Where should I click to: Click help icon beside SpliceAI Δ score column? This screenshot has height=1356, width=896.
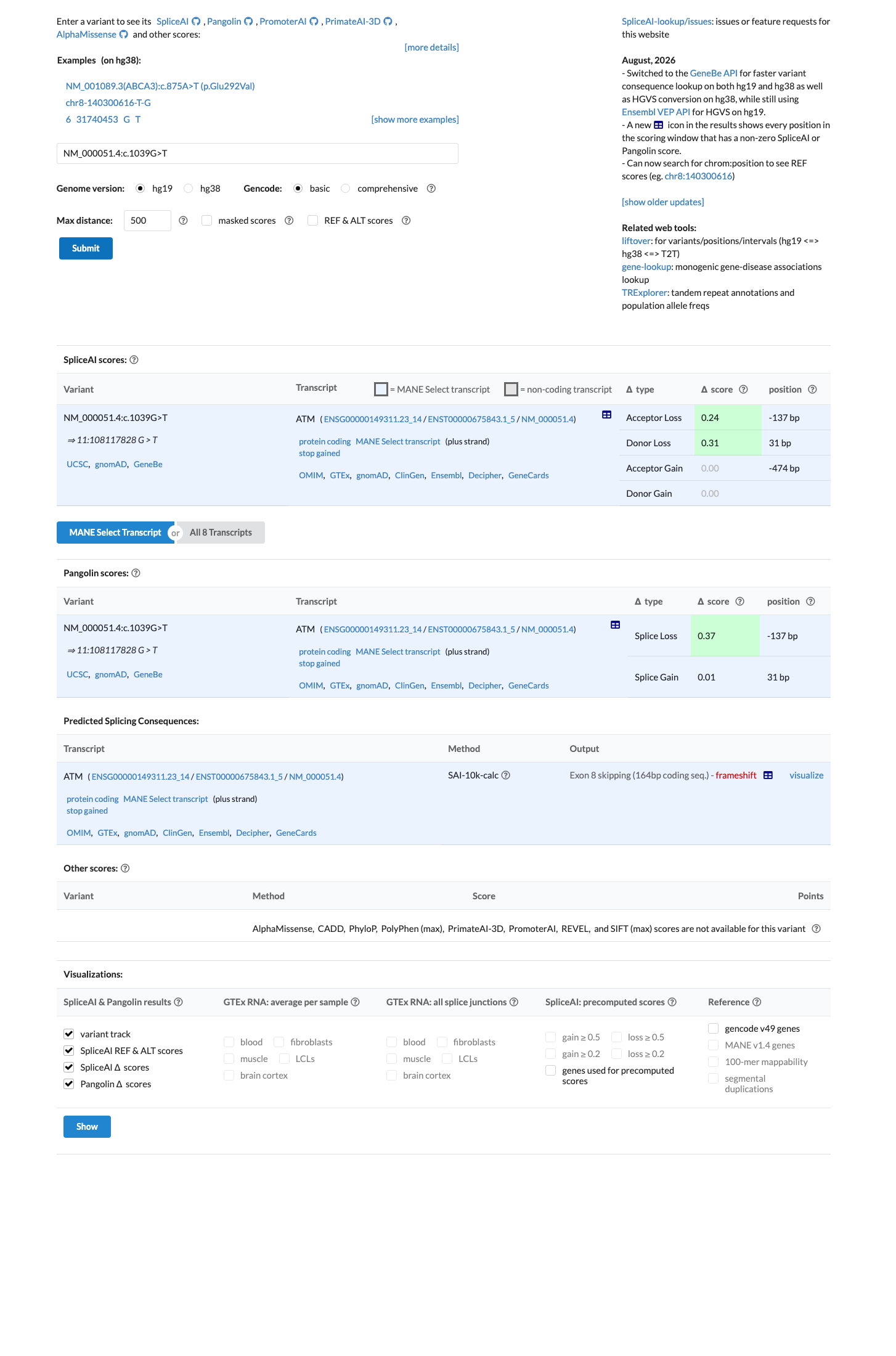[743, 390]
